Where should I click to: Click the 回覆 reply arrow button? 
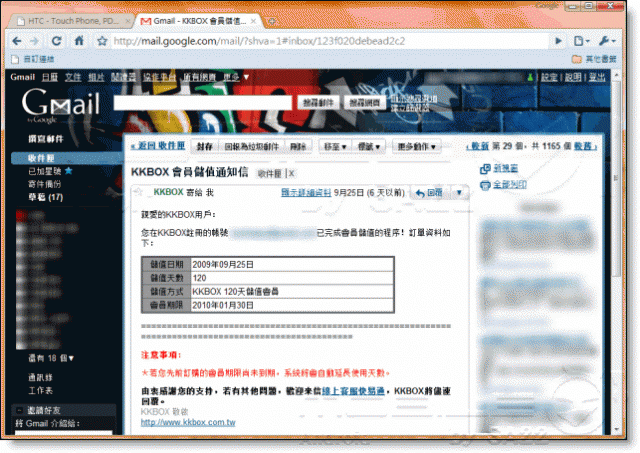pyautogui.click(x=429, y=193)
